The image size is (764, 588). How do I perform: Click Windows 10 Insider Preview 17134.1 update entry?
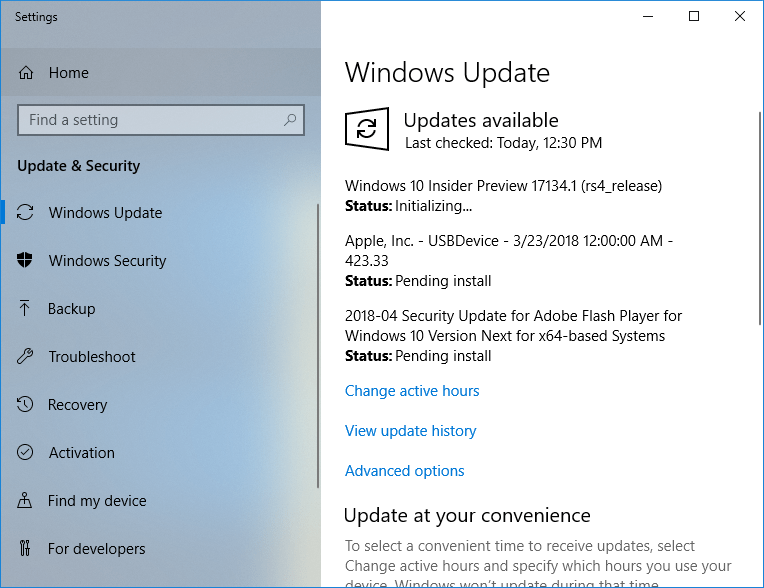coord(503,186)
